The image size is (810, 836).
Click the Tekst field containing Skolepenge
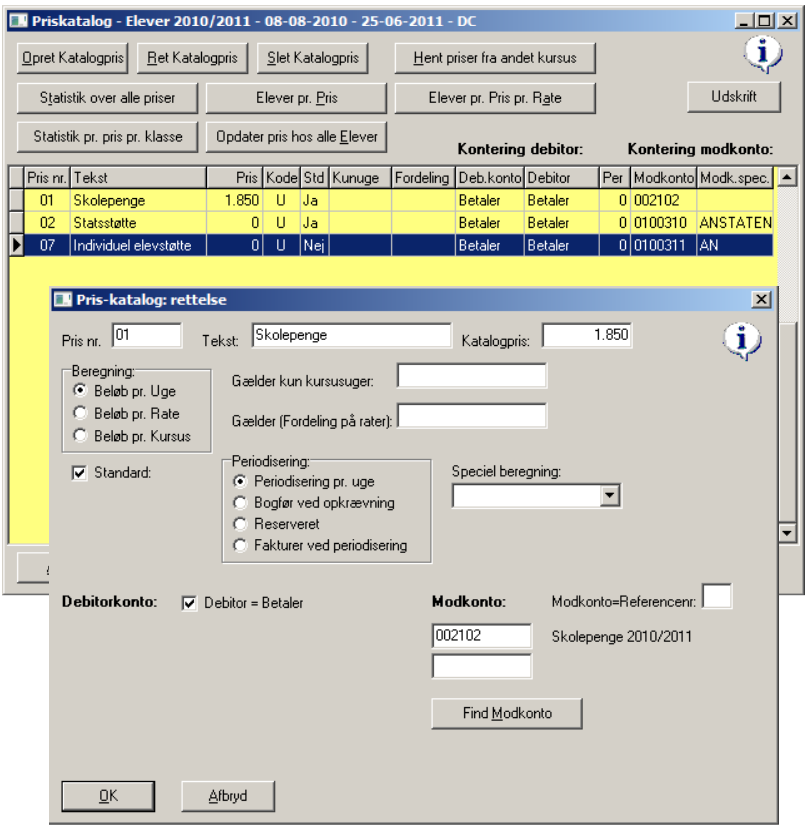click(352, 335)
